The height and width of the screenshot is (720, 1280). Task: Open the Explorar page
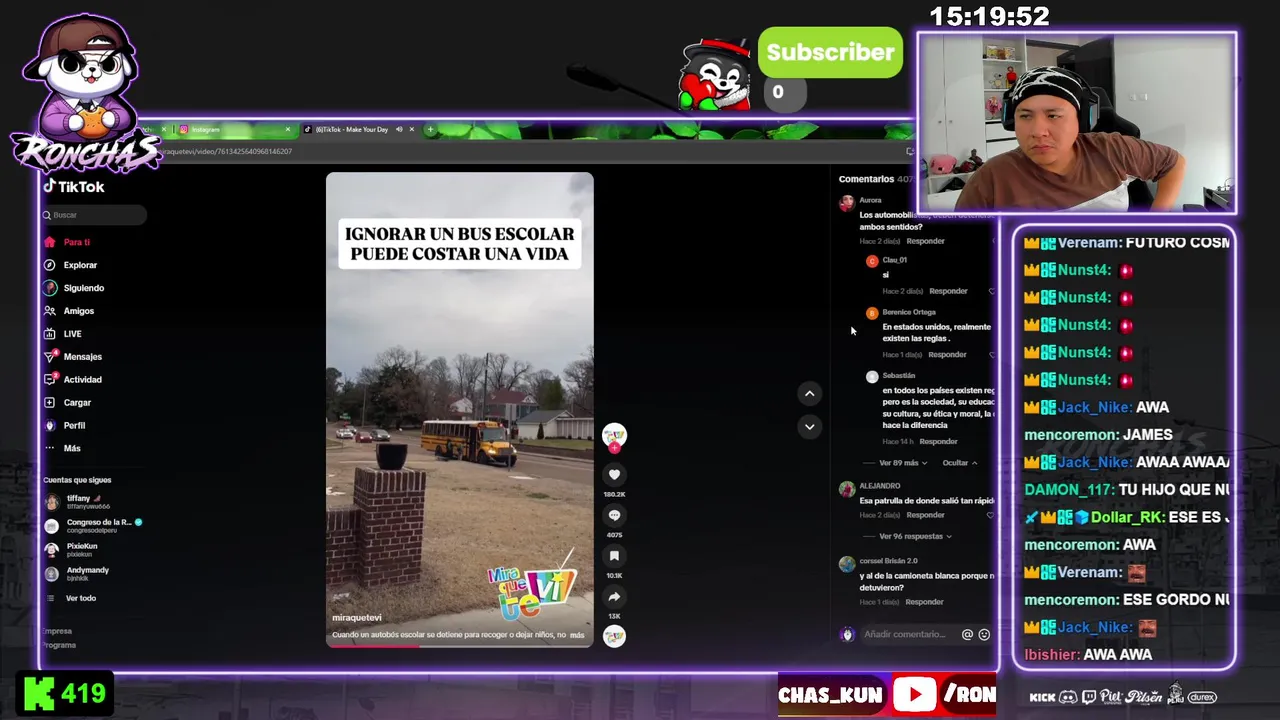click(70, 265)
